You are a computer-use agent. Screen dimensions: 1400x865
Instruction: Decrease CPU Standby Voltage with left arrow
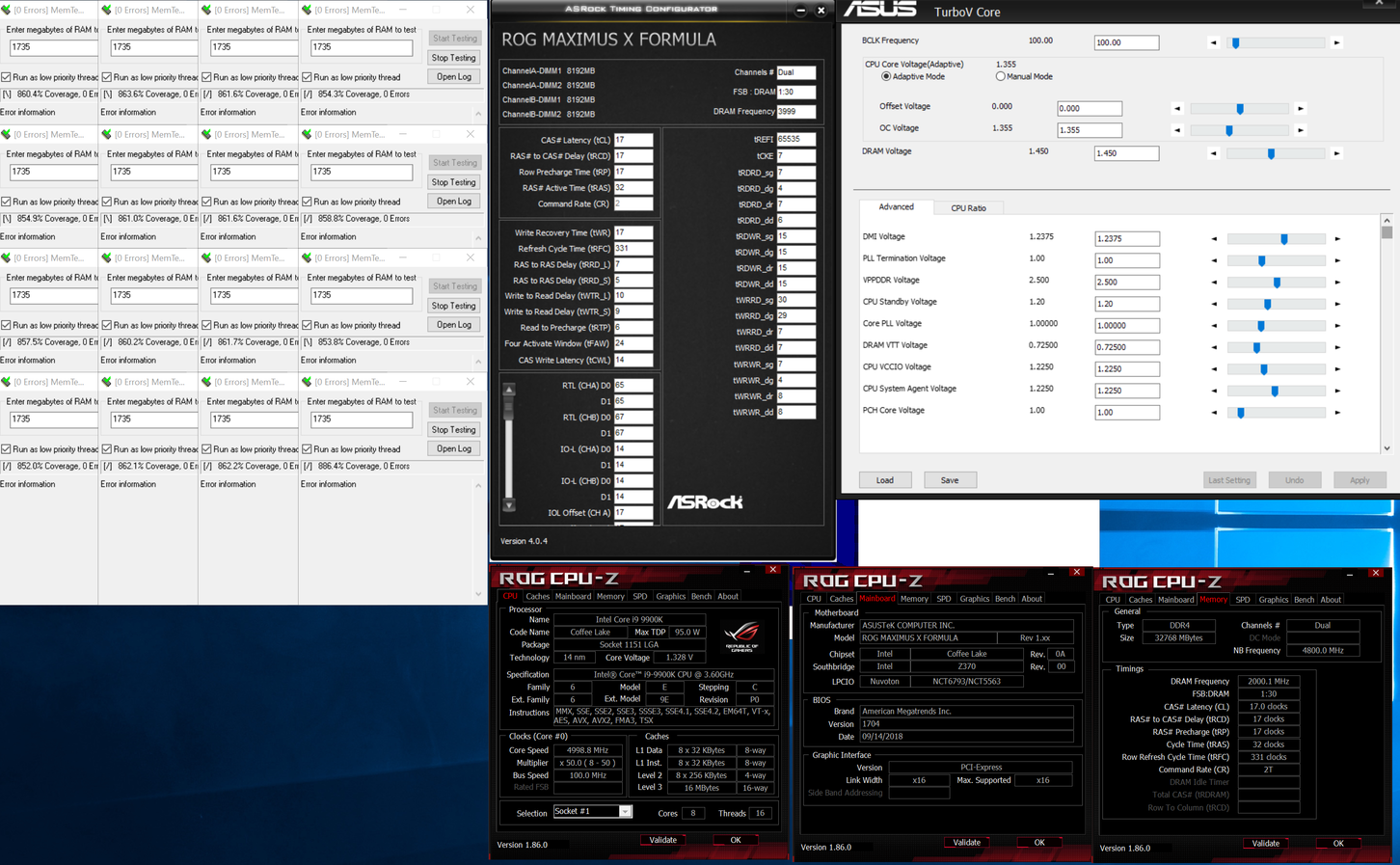coord(1214,304)
